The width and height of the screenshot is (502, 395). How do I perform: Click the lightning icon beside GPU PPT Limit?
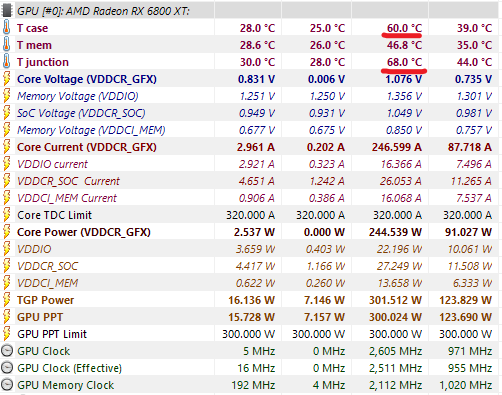click(6, 334)
